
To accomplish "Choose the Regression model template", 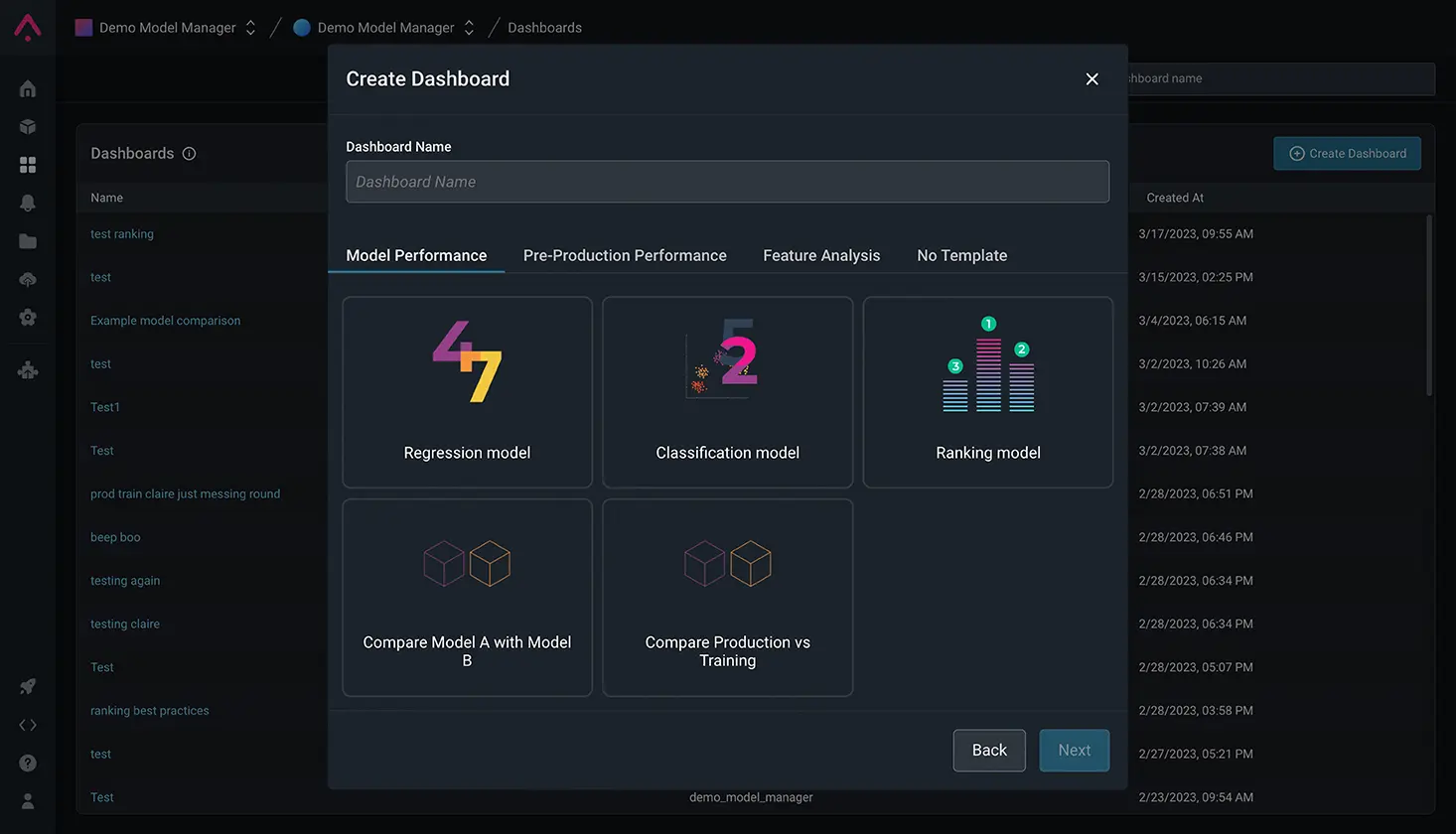I will pos(467,392).
